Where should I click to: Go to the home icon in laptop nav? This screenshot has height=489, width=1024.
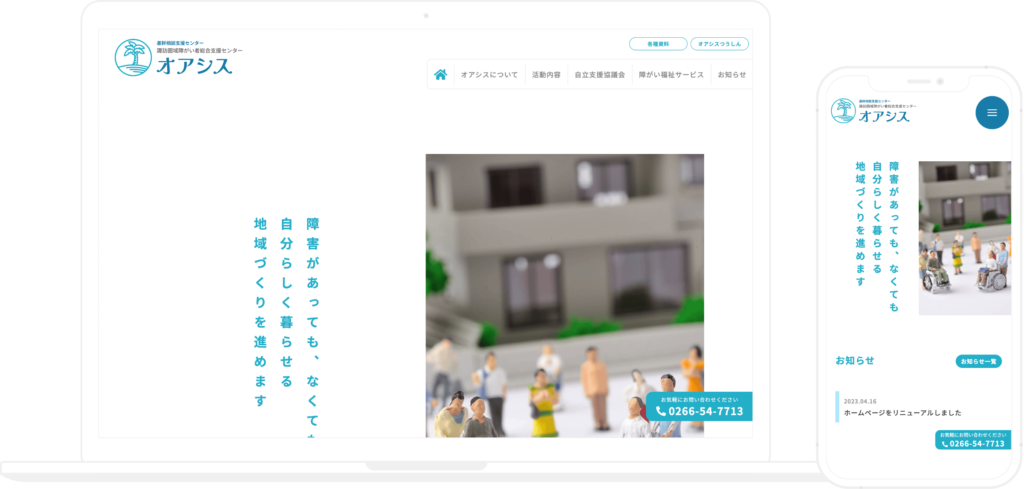click(x=441, y=74)
